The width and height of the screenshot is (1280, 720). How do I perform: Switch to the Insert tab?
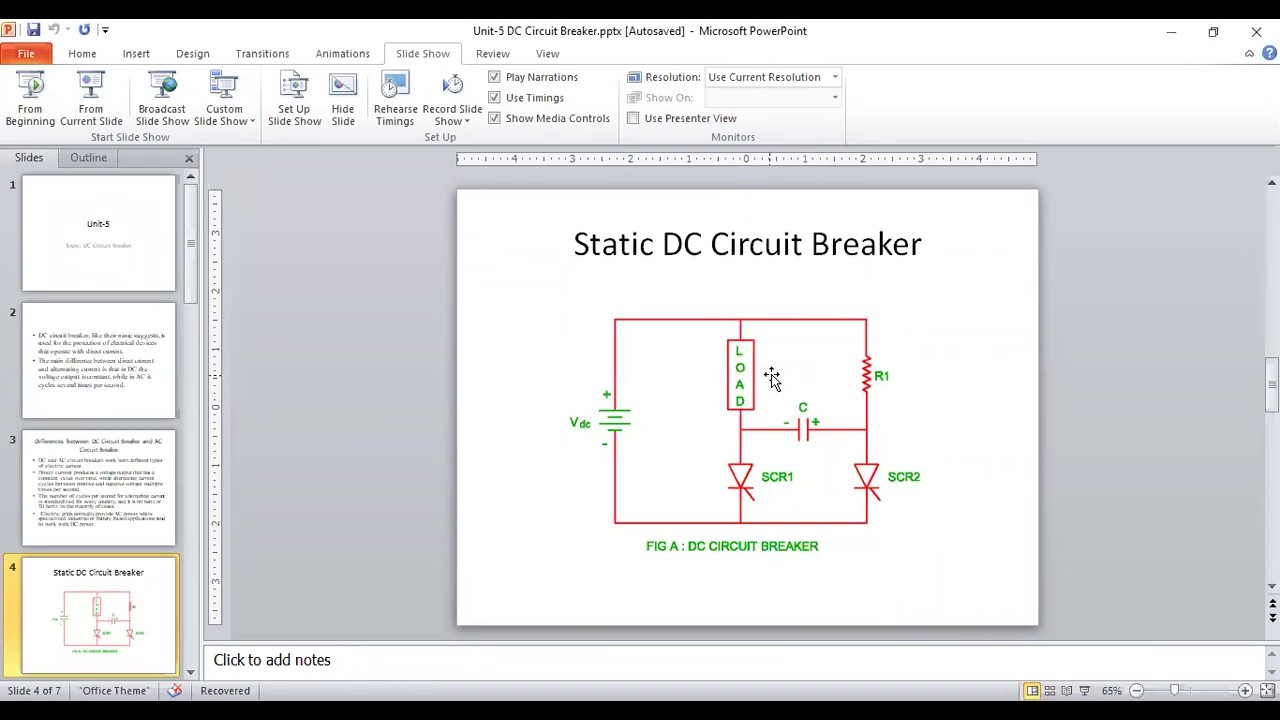click(x=136, y=54)
